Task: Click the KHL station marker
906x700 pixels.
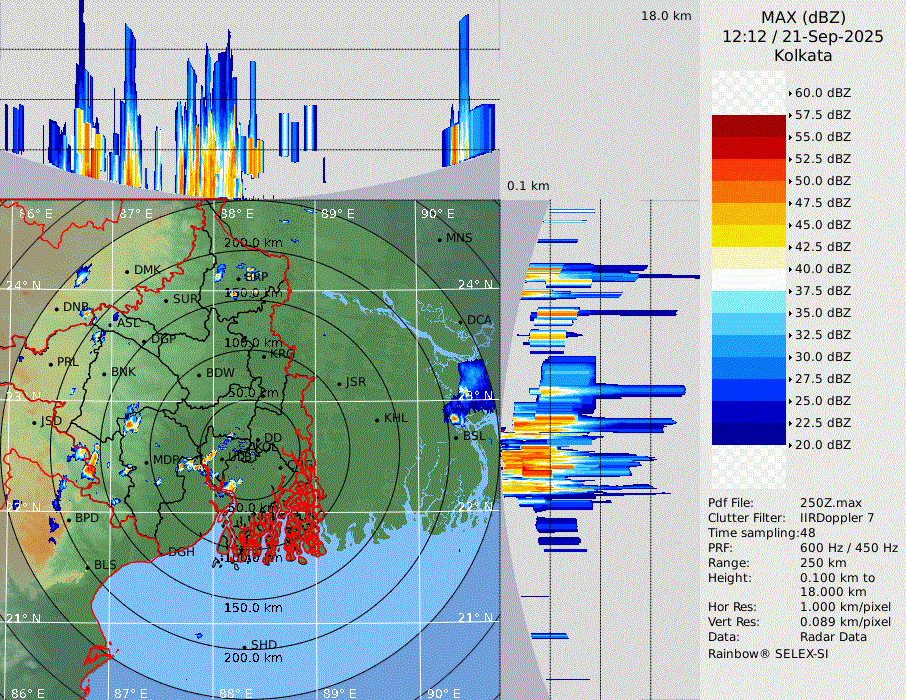Action: (378, 419)
